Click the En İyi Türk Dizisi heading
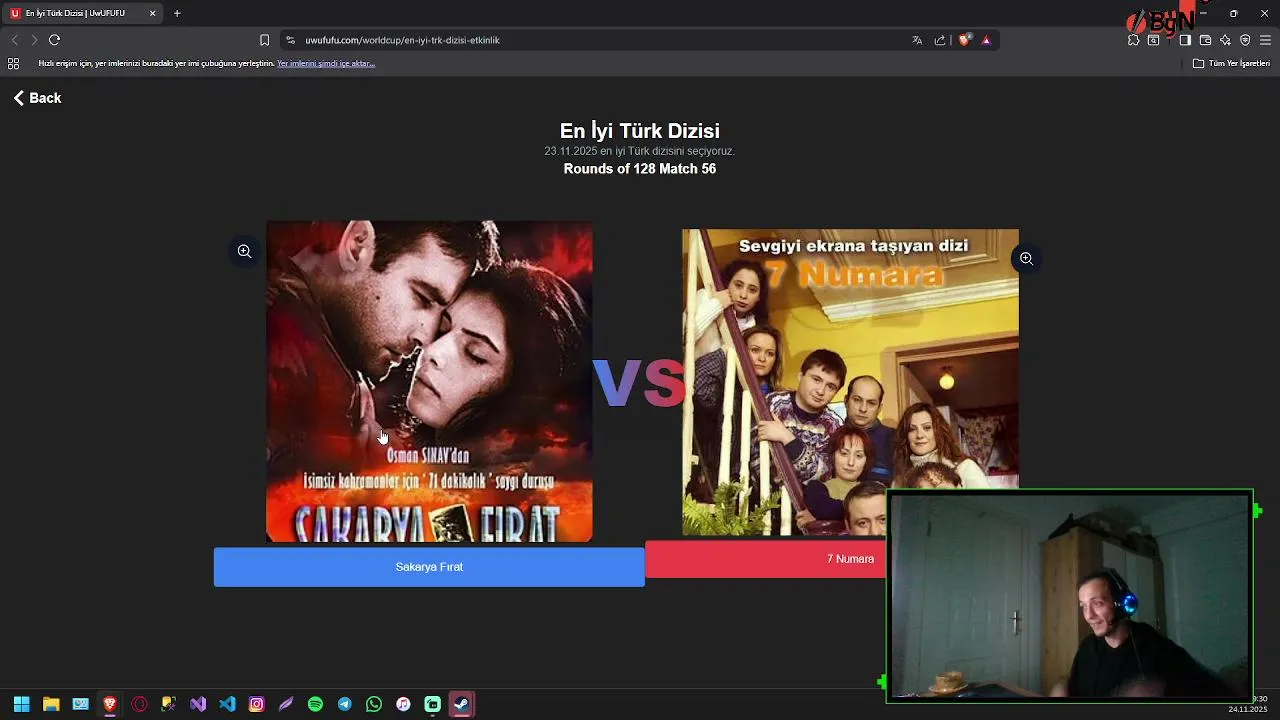This screenshot has width=1280, height=720. pos(640,131)
